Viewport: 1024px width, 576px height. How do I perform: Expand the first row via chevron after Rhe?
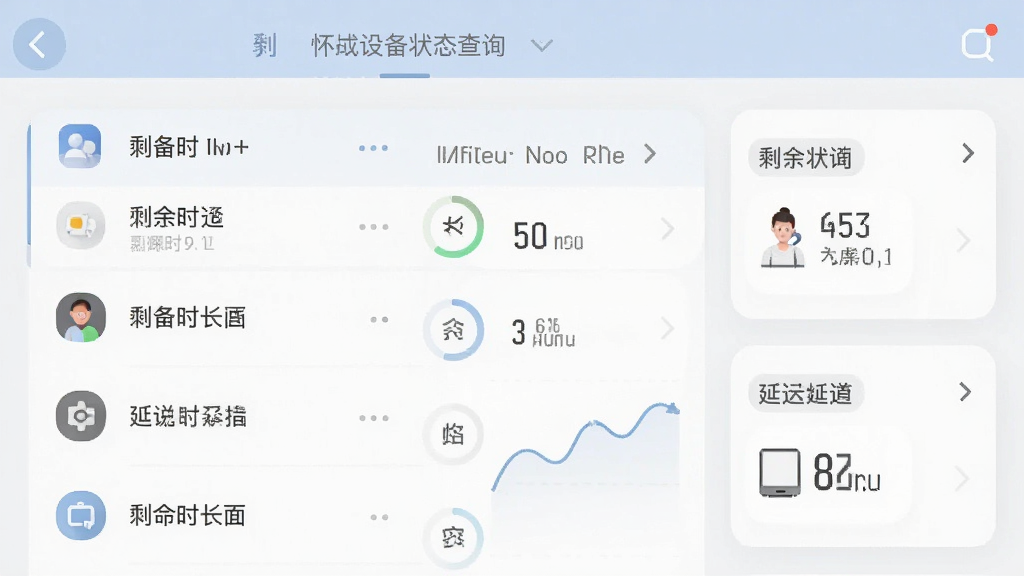click(x=650, y=154)
